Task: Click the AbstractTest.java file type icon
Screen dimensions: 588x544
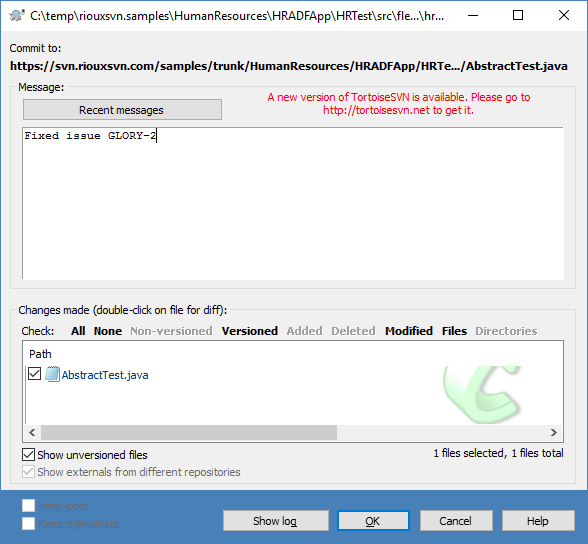Action: [52, 374]
